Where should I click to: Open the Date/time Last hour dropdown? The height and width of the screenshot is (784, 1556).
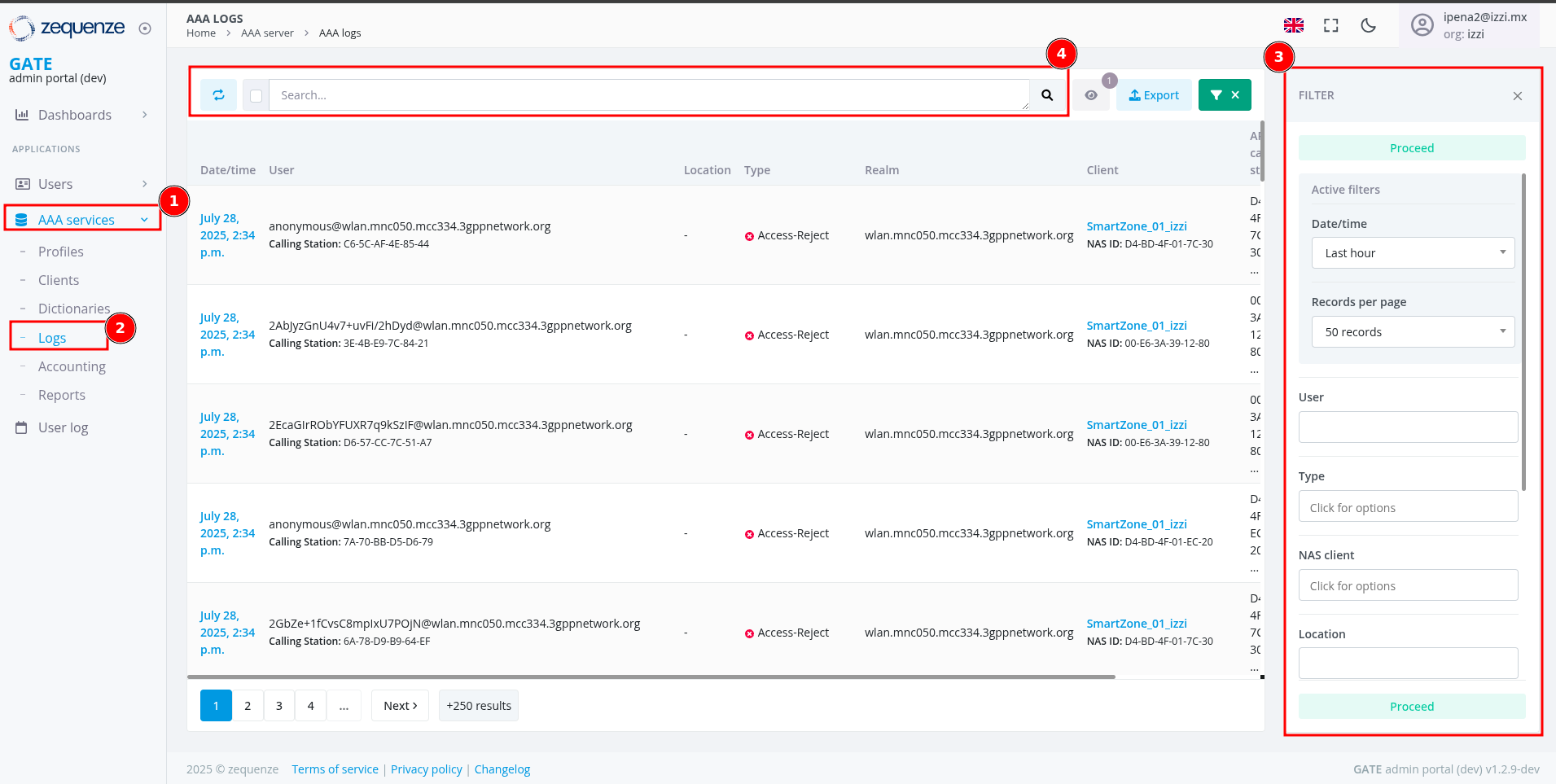coord(1412,253)
